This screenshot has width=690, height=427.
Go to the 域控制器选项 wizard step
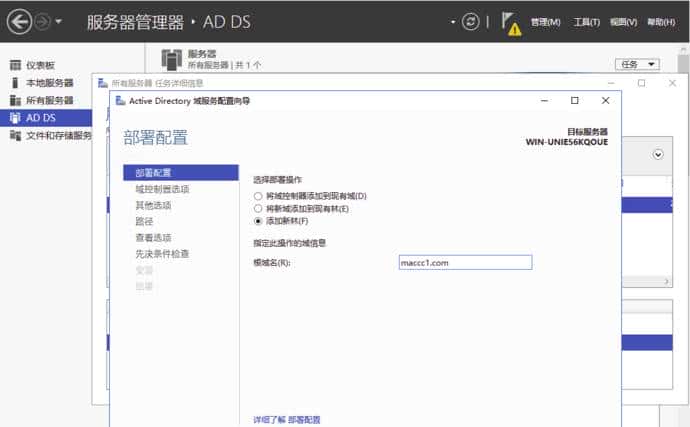pyautogui.click(x=162, y=189)
